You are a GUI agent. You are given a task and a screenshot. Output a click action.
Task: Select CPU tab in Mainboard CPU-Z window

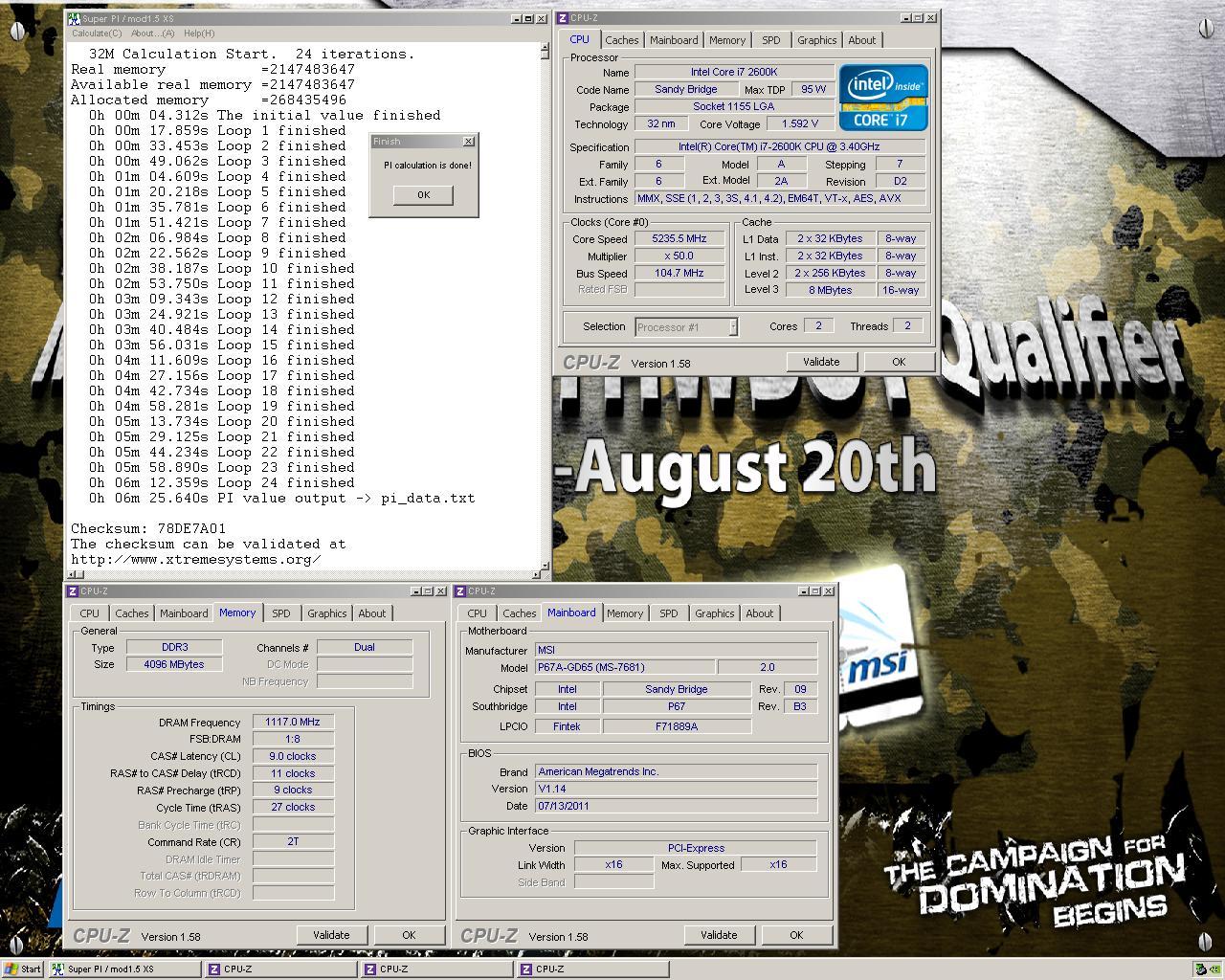(x=477, y=613)
